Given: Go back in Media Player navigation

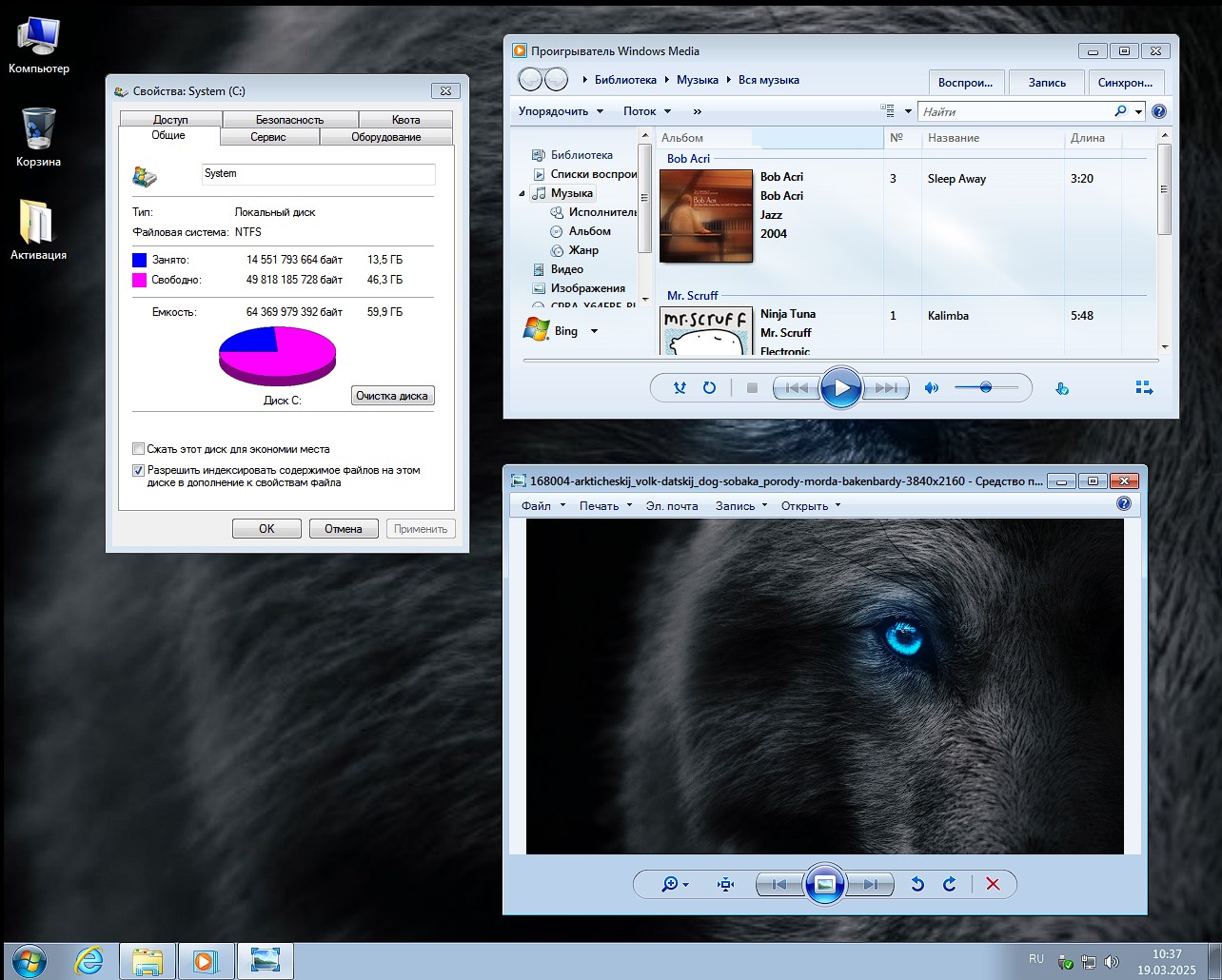Looking at the screenshot, I should pos(530,80).
